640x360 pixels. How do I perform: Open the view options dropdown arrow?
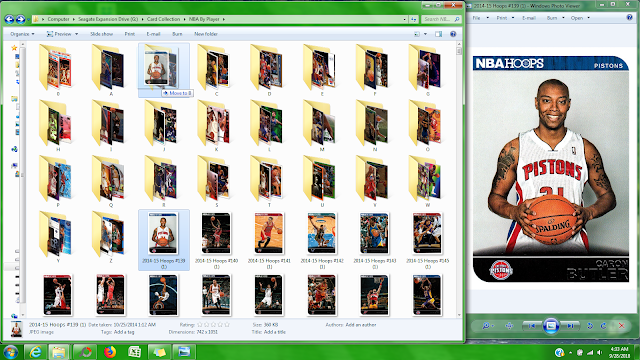click(x=425, y=34)
